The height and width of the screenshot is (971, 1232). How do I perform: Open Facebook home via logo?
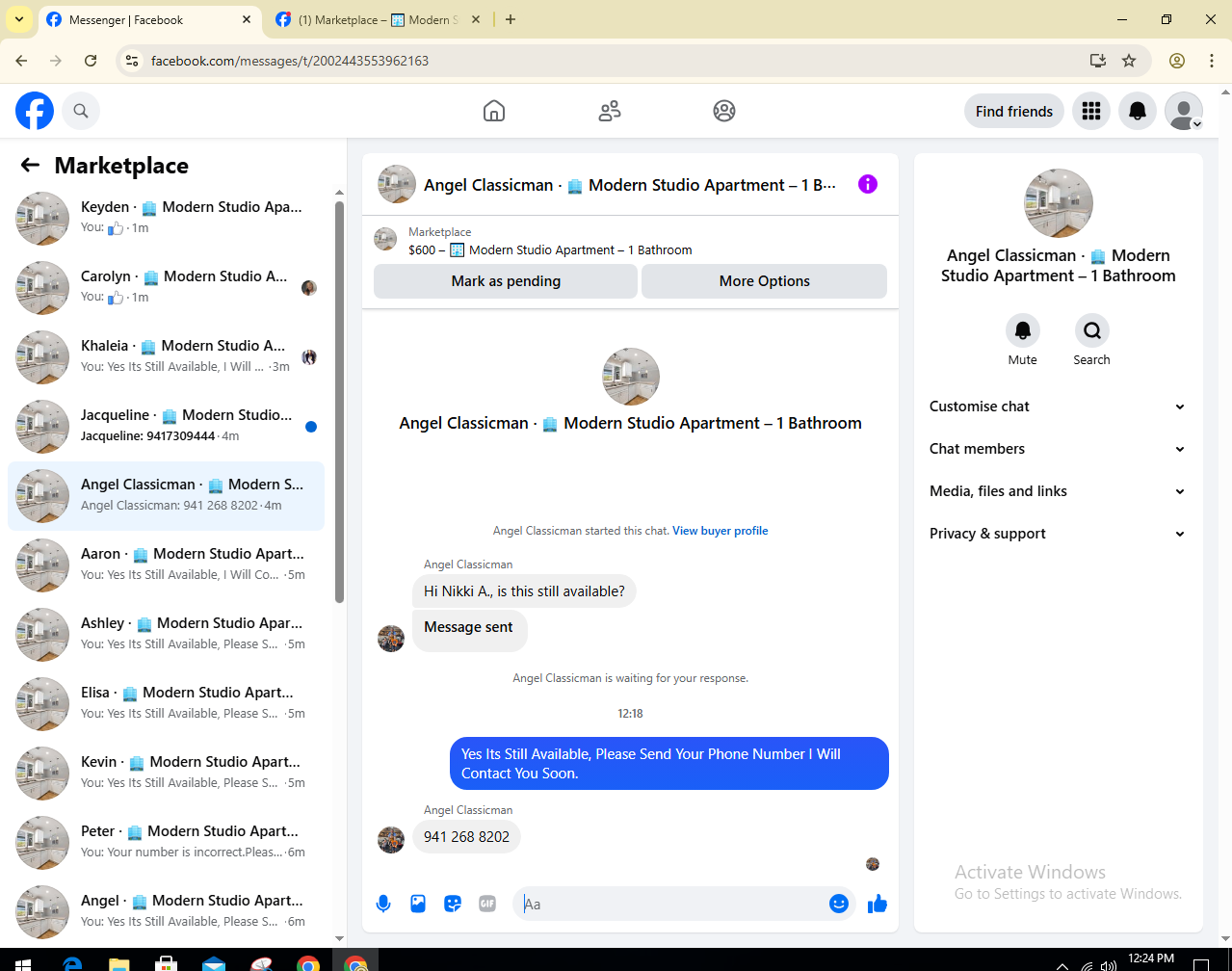tap(35, 111)
